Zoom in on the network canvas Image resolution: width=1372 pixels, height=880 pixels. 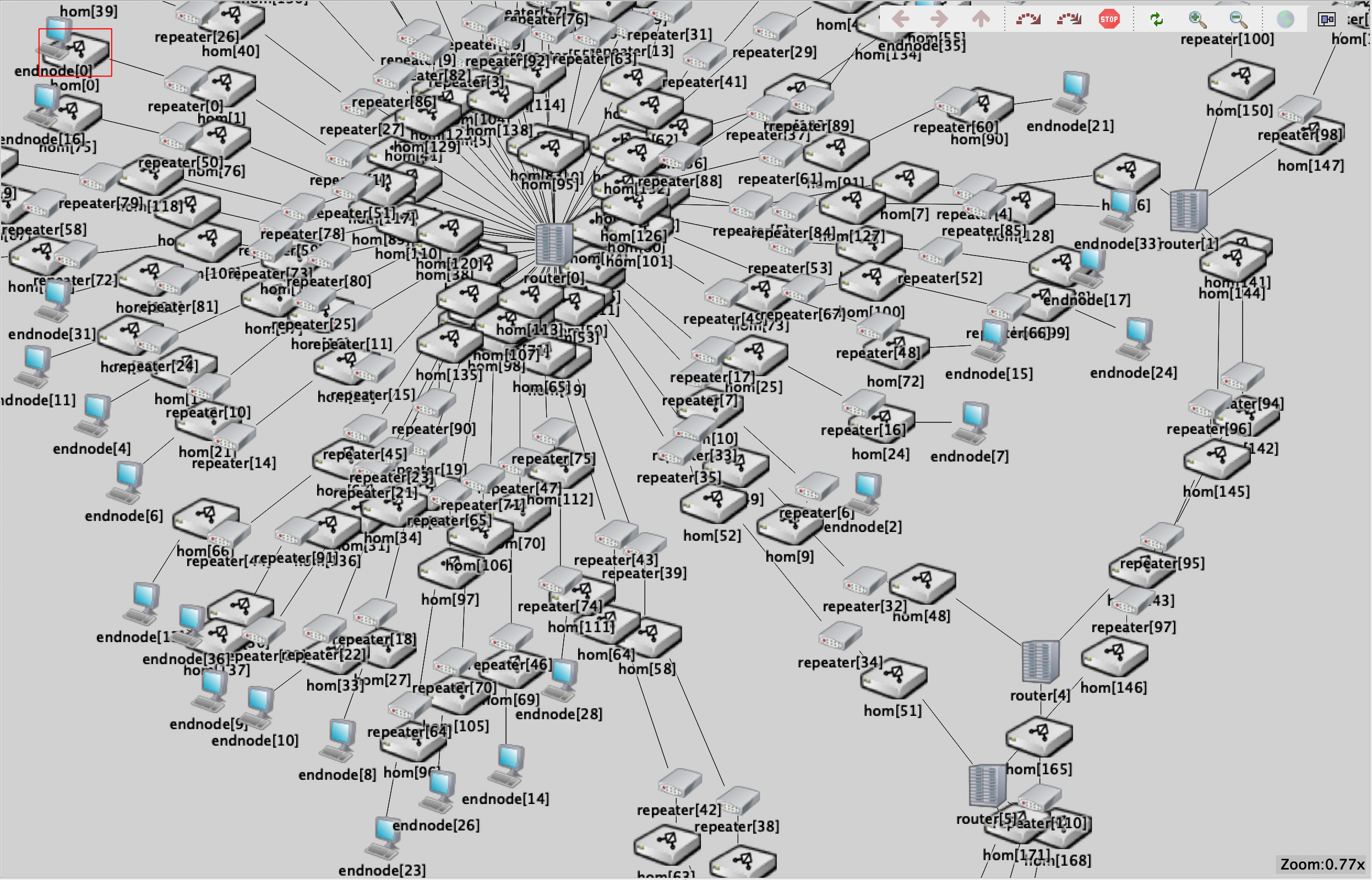pos(1197,19)
